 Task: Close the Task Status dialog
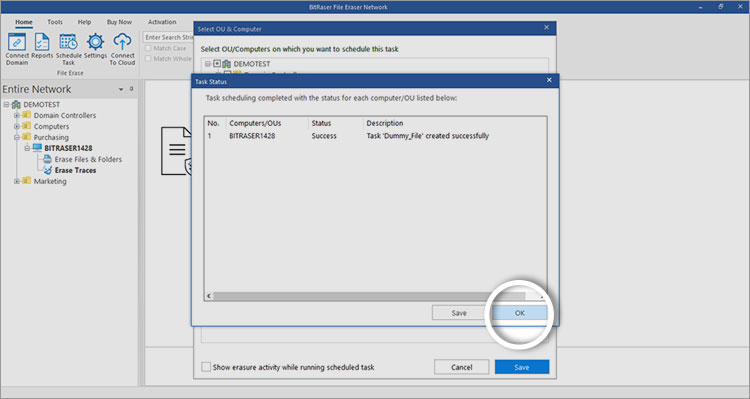[549, 80]
